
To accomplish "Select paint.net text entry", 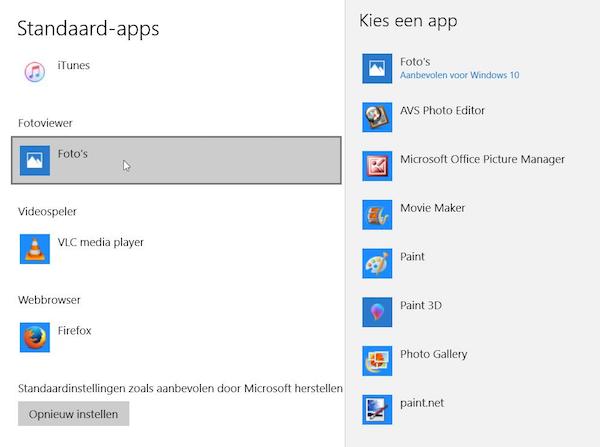I will click(x=422, y=403).
